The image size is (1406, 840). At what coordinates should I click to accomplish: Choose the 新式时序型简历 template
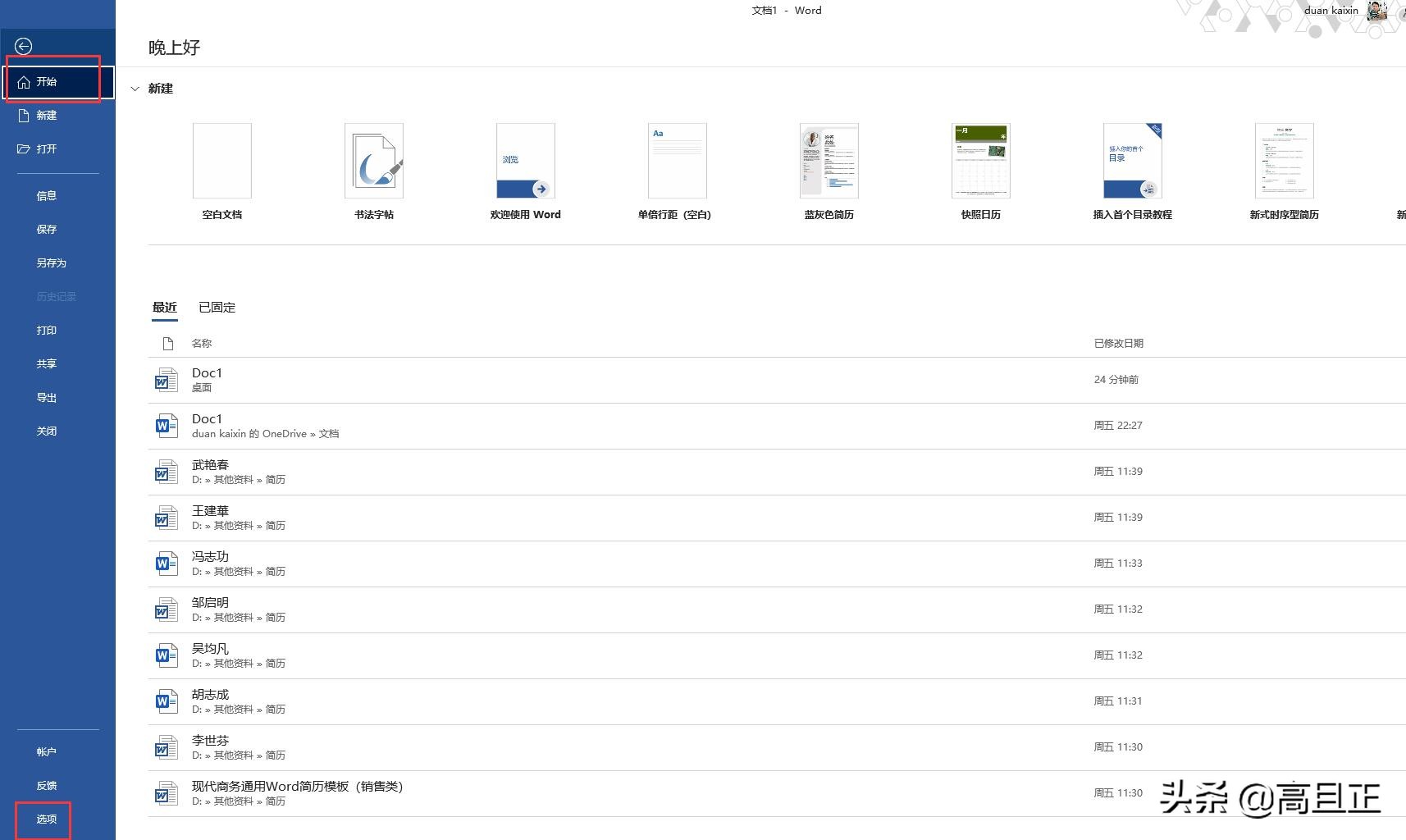pos(1285,161)
